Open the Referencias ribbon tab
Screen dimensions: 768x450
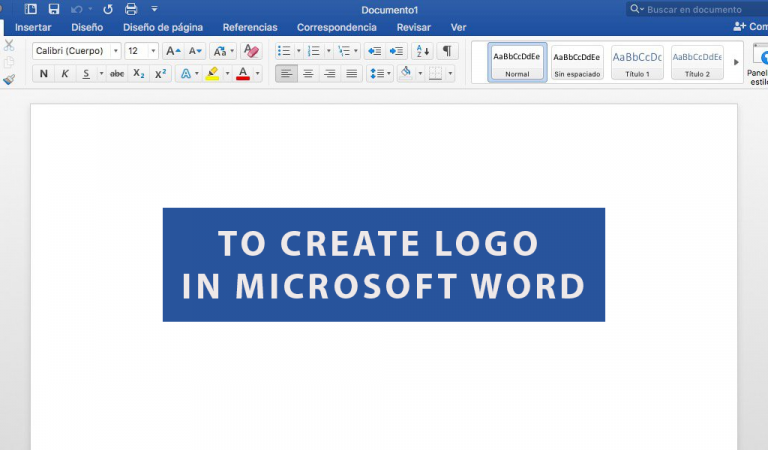pyautogui.click(x=250, y=27)
